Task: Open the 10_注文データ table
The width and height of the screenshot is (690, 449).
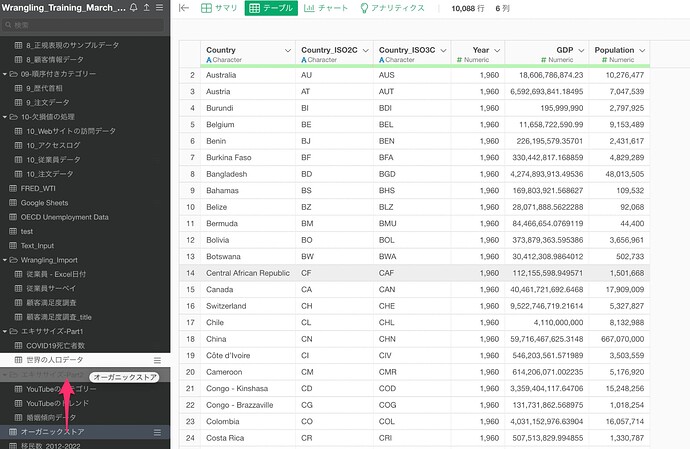Action: tap(49, 174)
